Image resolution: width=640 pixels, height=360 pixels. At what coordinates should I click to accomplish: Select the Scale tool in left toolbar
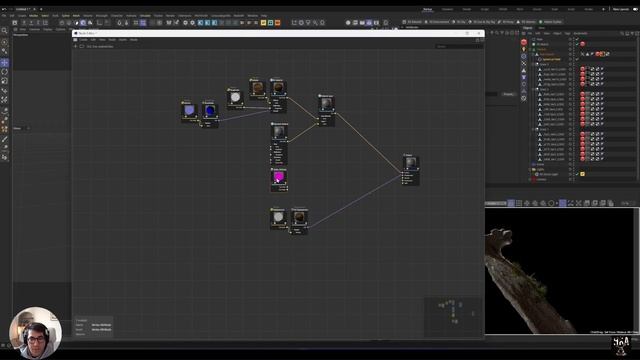coord(4,81)
